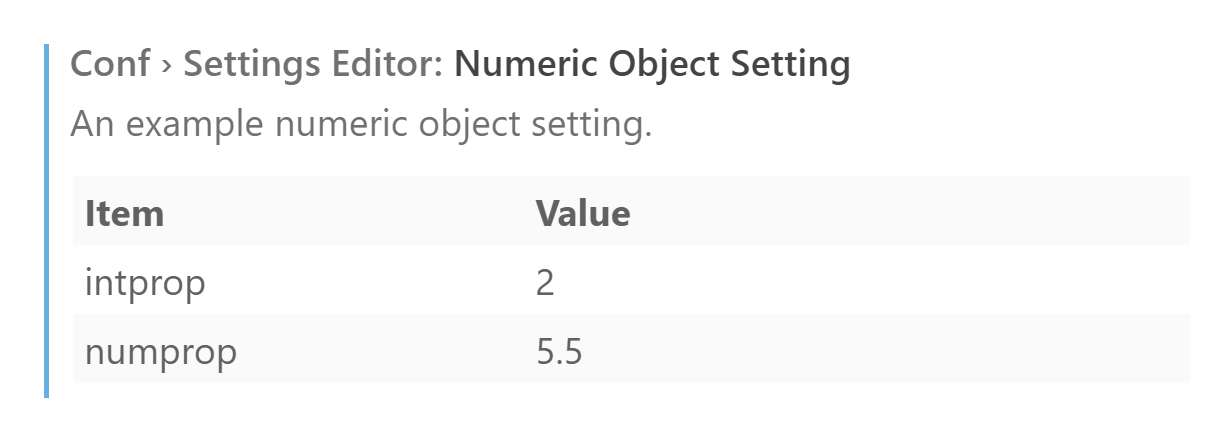Image resolution: width=1214 pixels, height=438 pixels.
Task: Click the blue modified-setting indicator bar
Action: tap(46, 220)
